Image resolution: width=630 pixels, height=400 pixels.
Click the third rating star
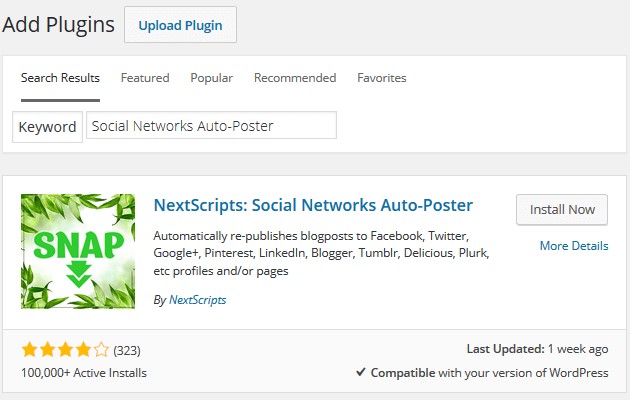pyautogui.click(x=65, y=350)
